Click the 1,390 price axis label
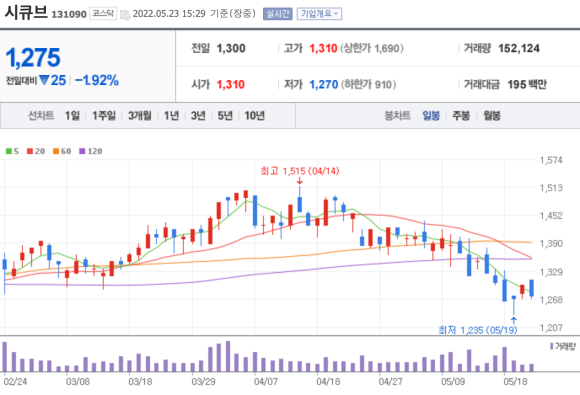Image resolution: width=580 pixels, height=395 pixels. [x=551, y=243]
